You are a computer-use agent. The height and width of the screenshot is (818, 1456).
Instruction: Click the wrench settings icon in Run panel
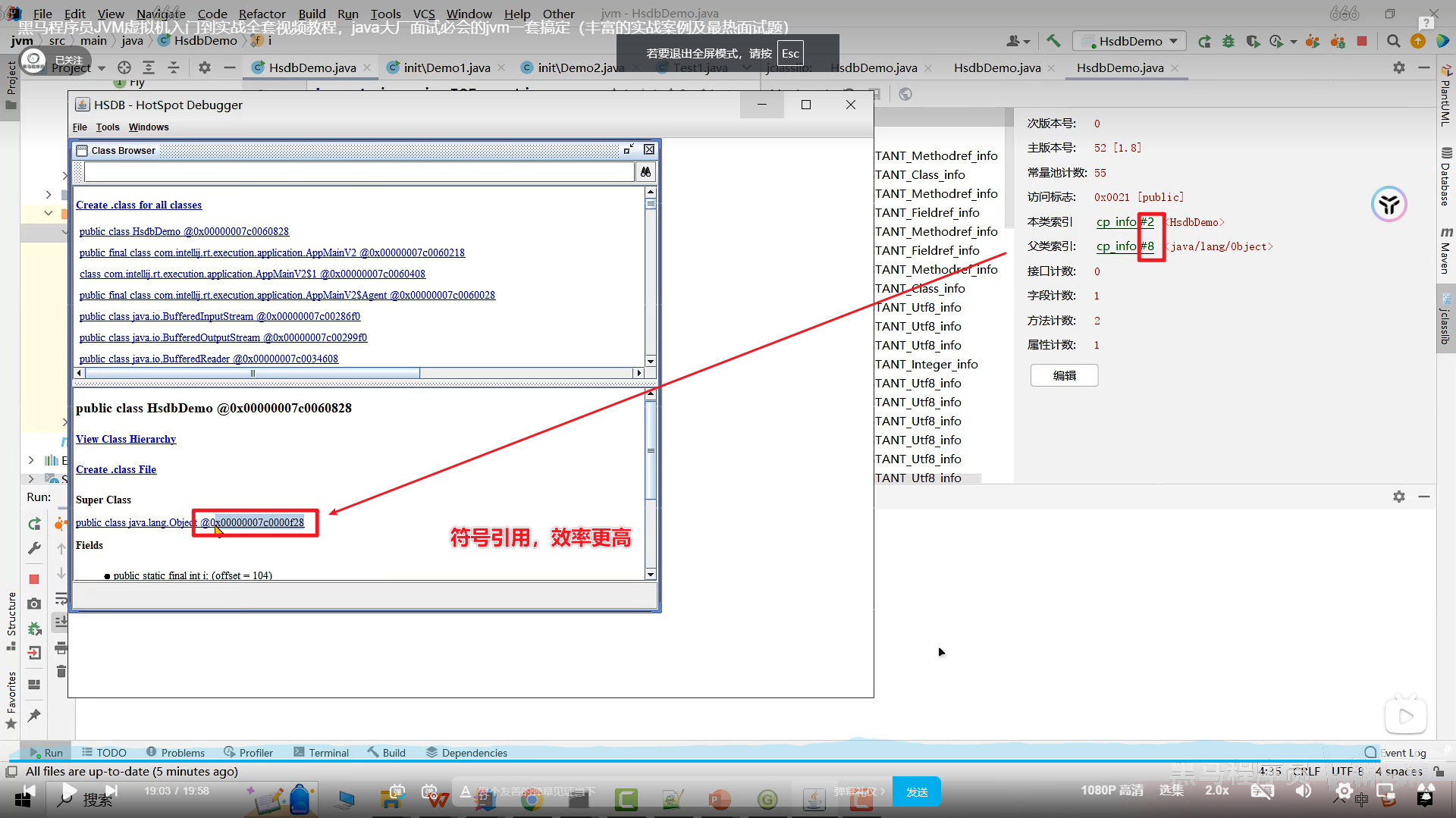[34, 548]
